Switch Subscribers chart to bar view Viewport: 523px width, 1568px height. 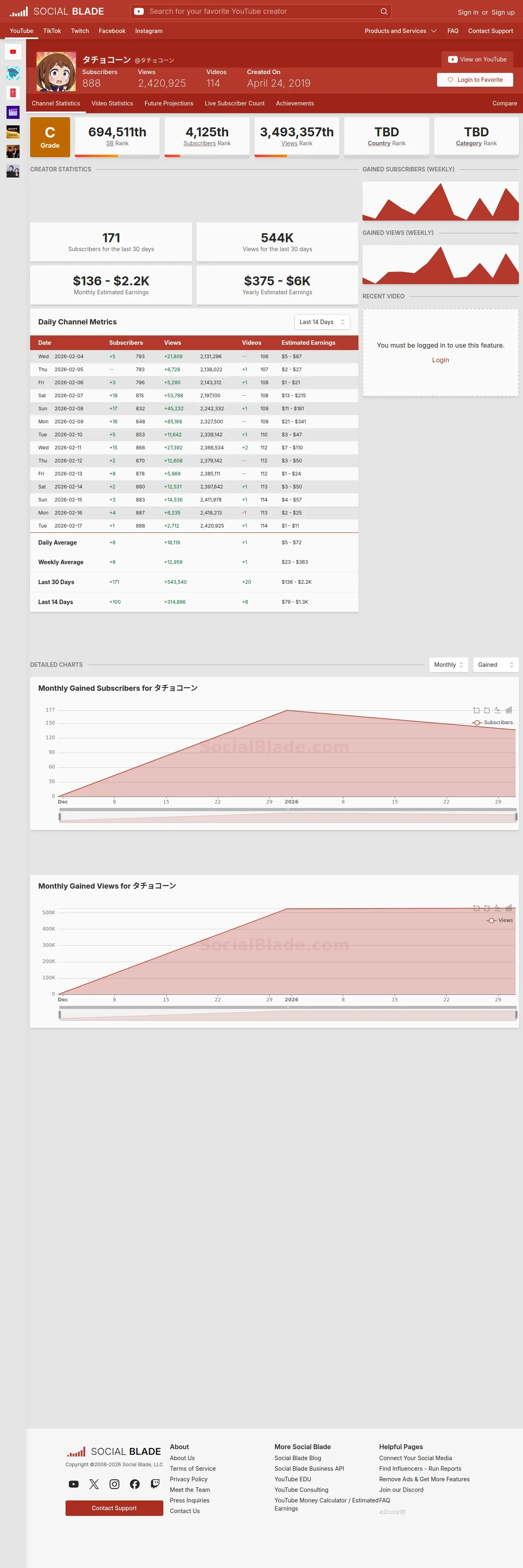tap(508, 710)
